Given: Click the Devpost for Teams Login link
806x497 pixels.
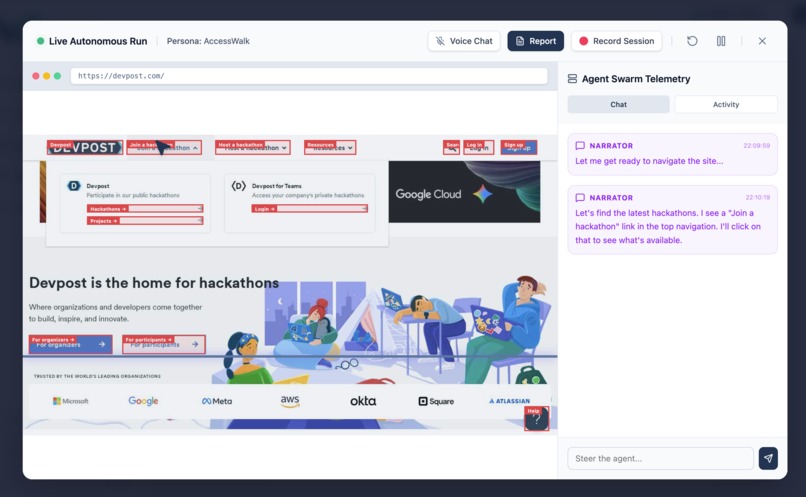Looking at the screenshot, I should (x=309, y=209).
